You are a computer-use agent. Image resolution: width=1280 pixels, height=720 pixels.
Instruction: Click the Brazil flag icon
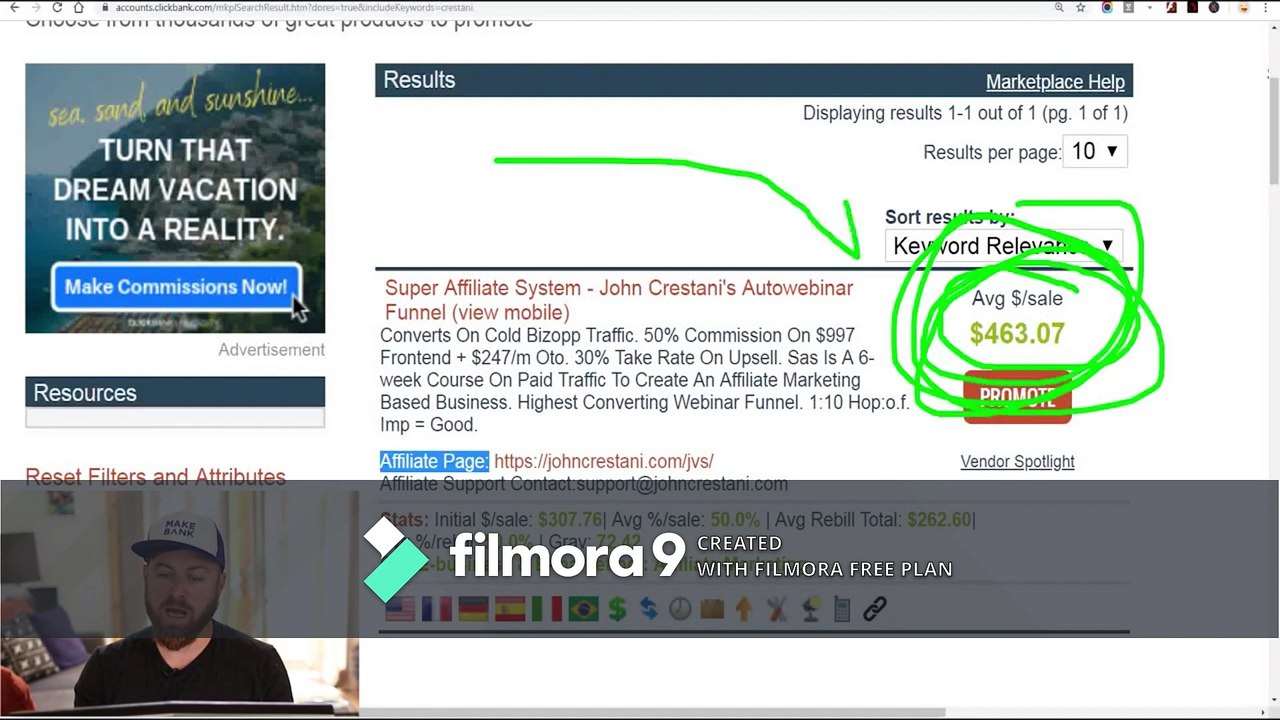click(583, 608)
